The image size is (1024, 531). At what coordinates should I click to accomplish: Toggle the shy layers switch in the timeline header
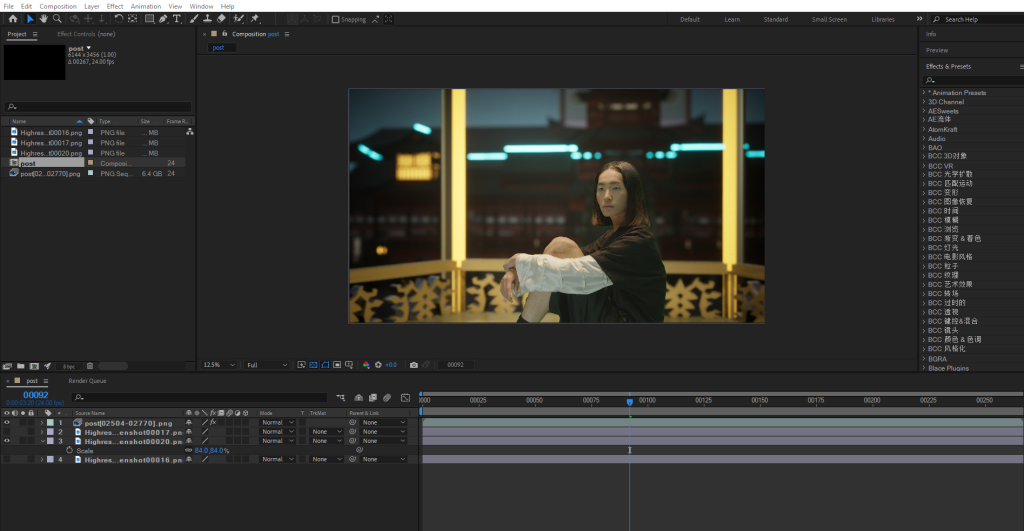pos(359,397)
